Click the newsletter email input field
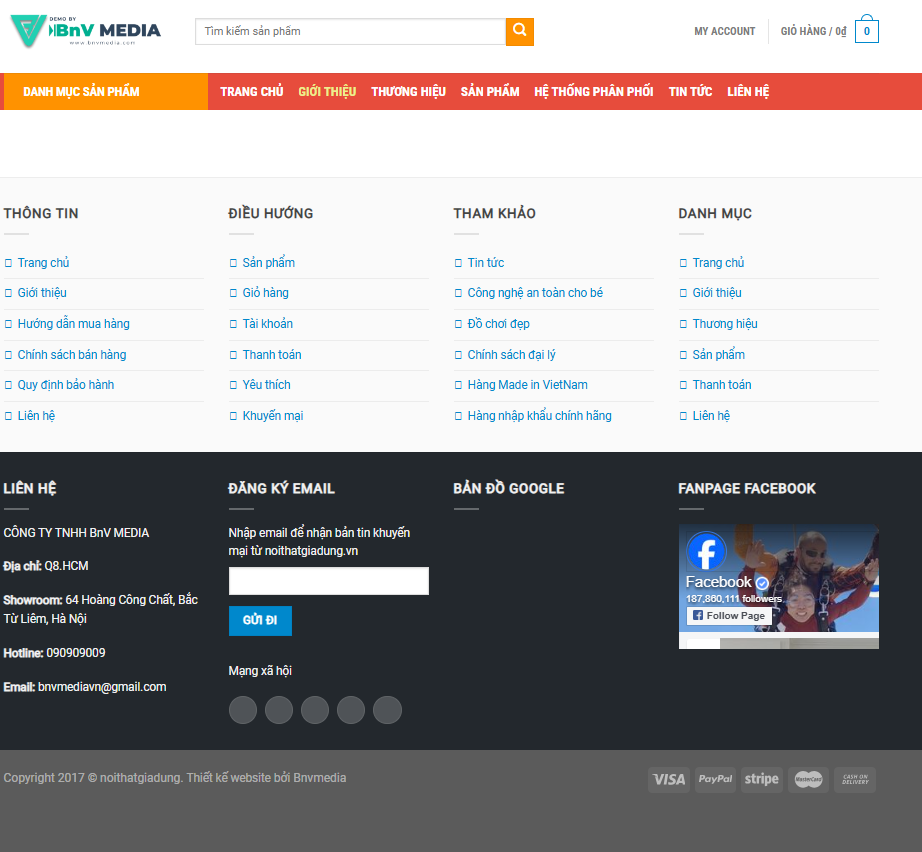The width and height of the screenshot is (922, 852). tap(329, 581)
